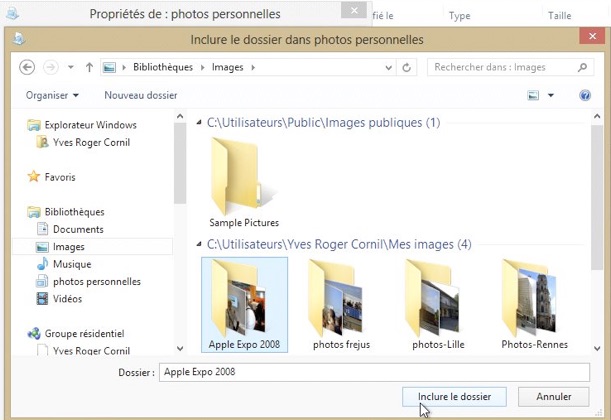Click the Taille column header in background window
This screenshot has height=420, width=611.
coord(560,16)
